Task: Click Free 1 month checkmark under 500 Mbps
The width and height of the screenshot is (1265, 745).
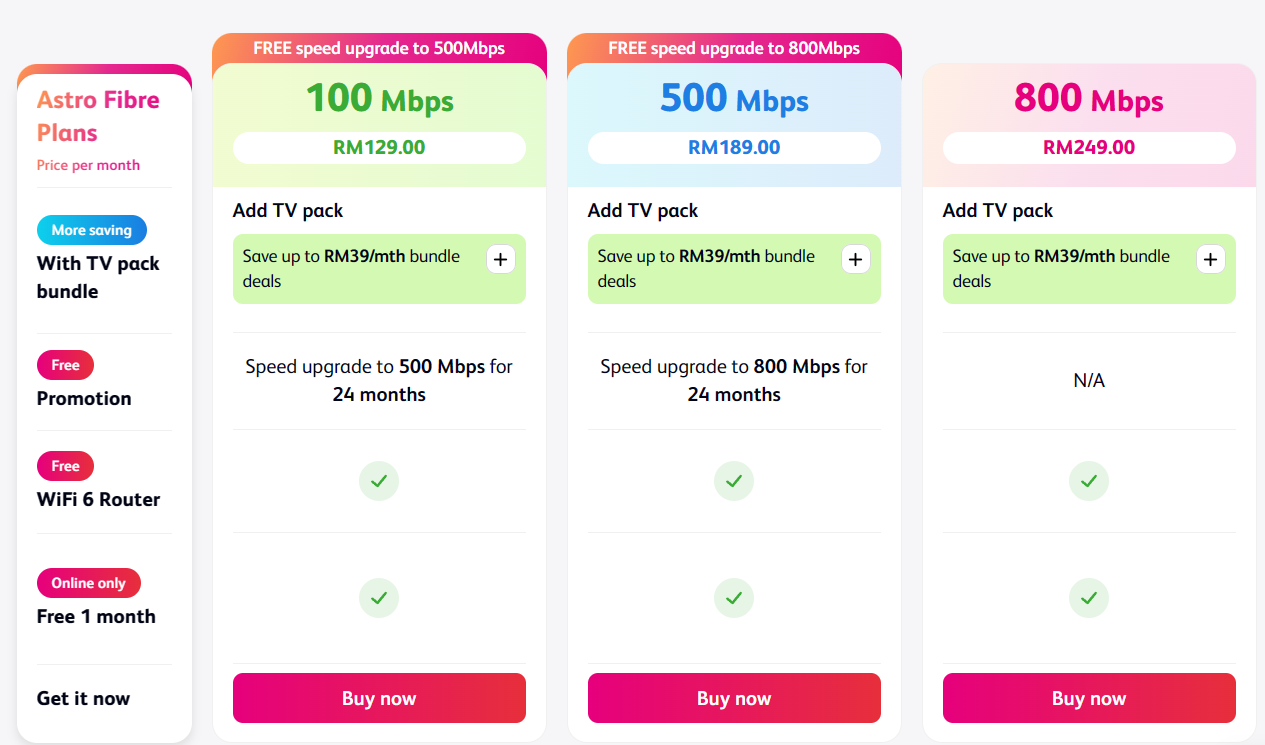Action: tap(734, 598)
